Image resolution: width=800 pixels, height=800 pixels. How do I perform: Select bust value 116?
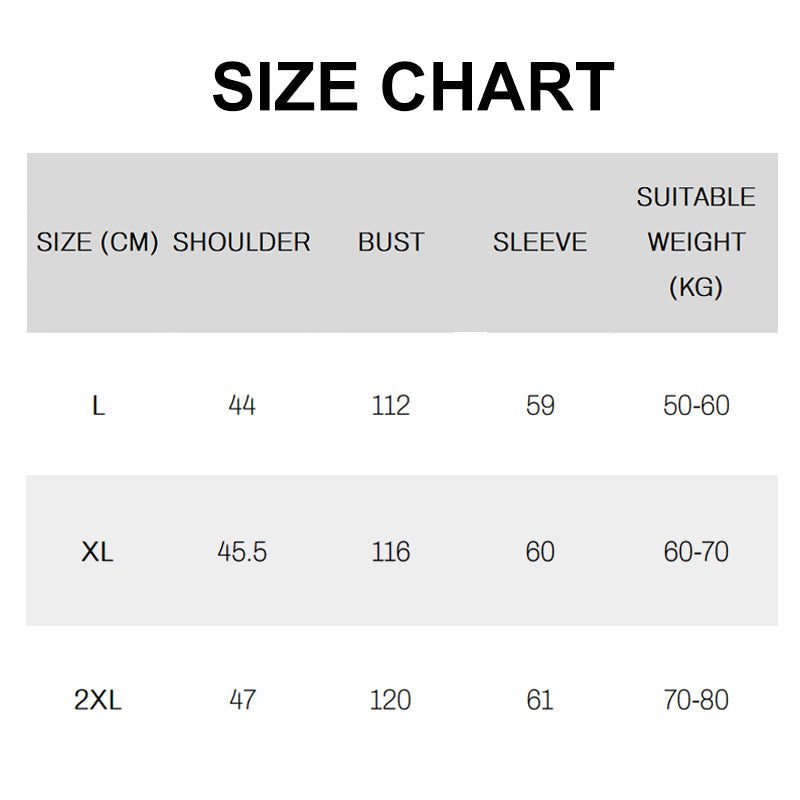coord(390,551)
